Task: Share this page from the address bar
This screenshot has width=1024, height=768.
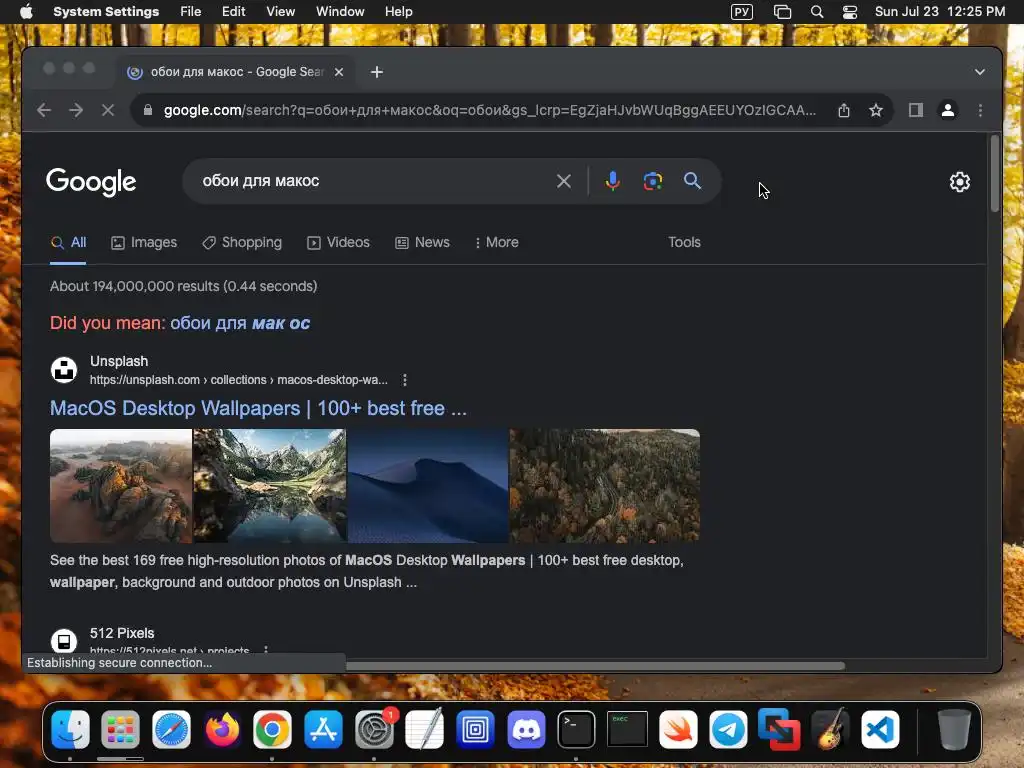Action: point(844,110)
